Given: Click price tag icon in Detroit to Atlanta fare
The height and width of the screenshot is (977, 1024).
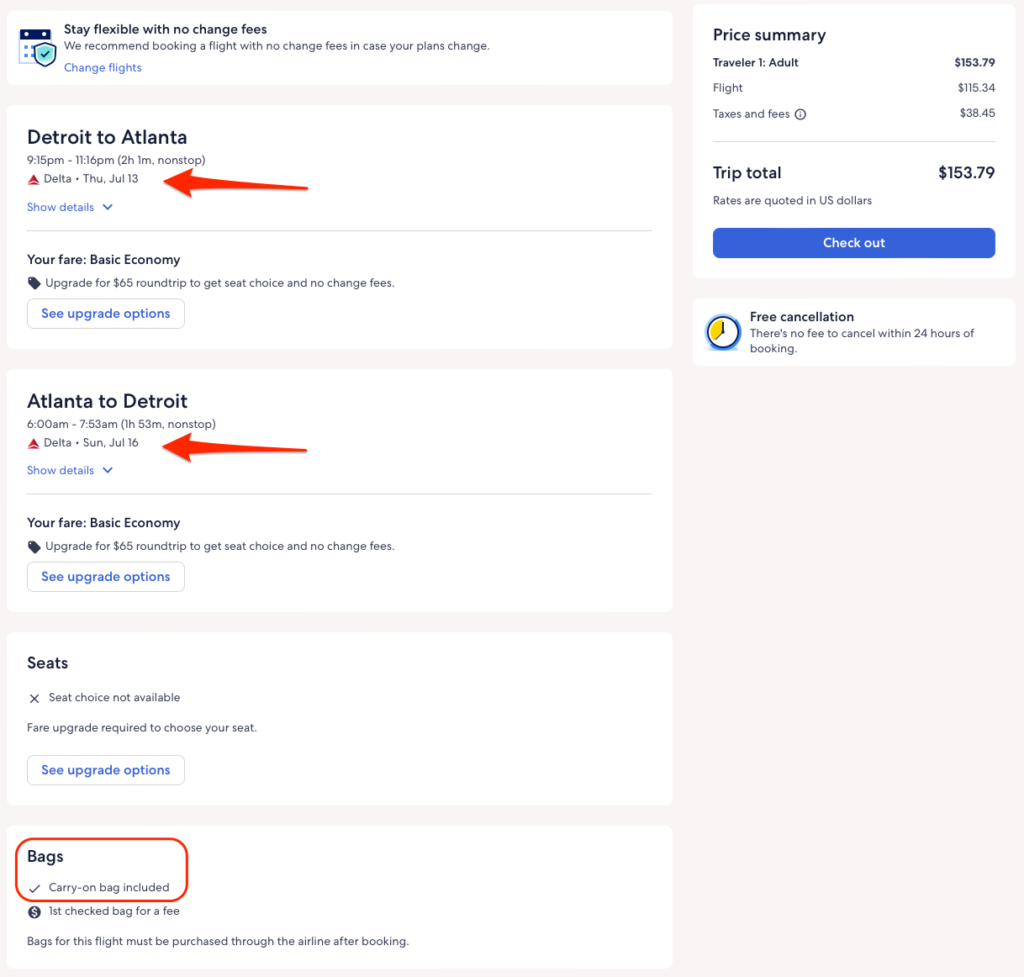Looking at the screenshot, I should 34,283.
